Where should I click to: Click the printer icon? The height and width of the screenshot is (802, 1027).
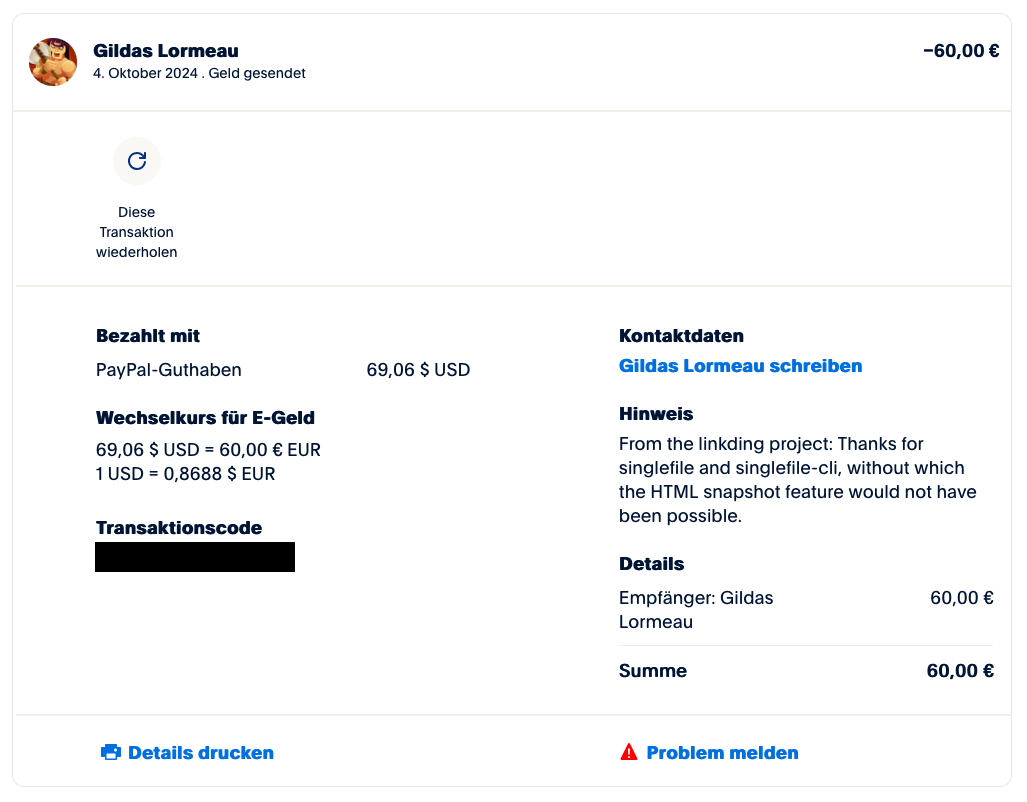click(111, 752)
